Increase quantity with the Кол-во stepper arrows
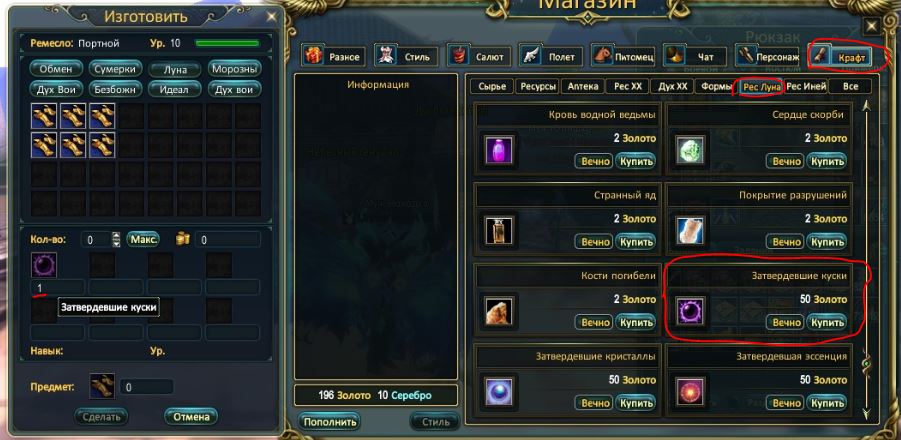The width and height of the screenshot is (901, 440). tap(116, 236)
